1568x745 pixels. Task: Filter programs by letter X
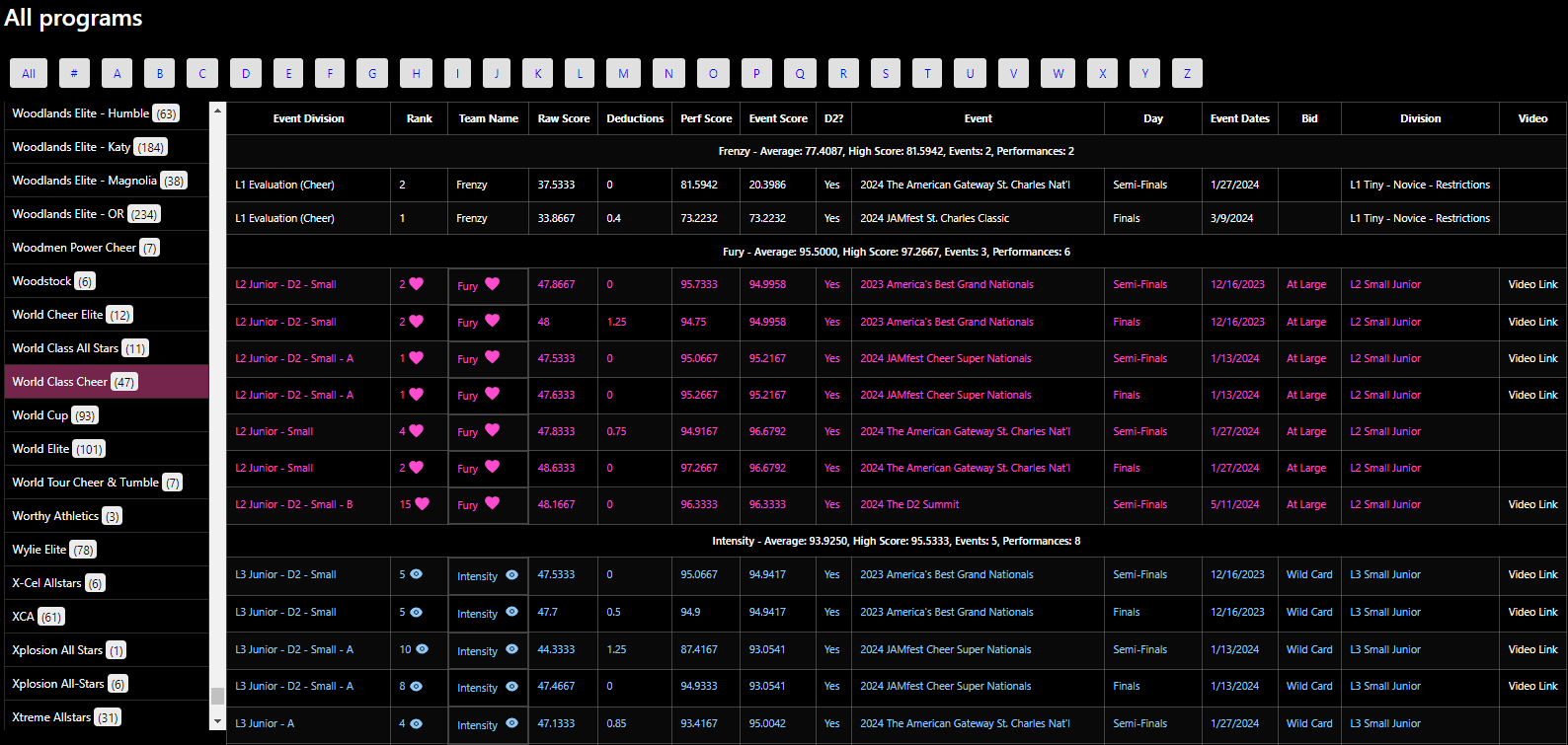[1102, 73]
